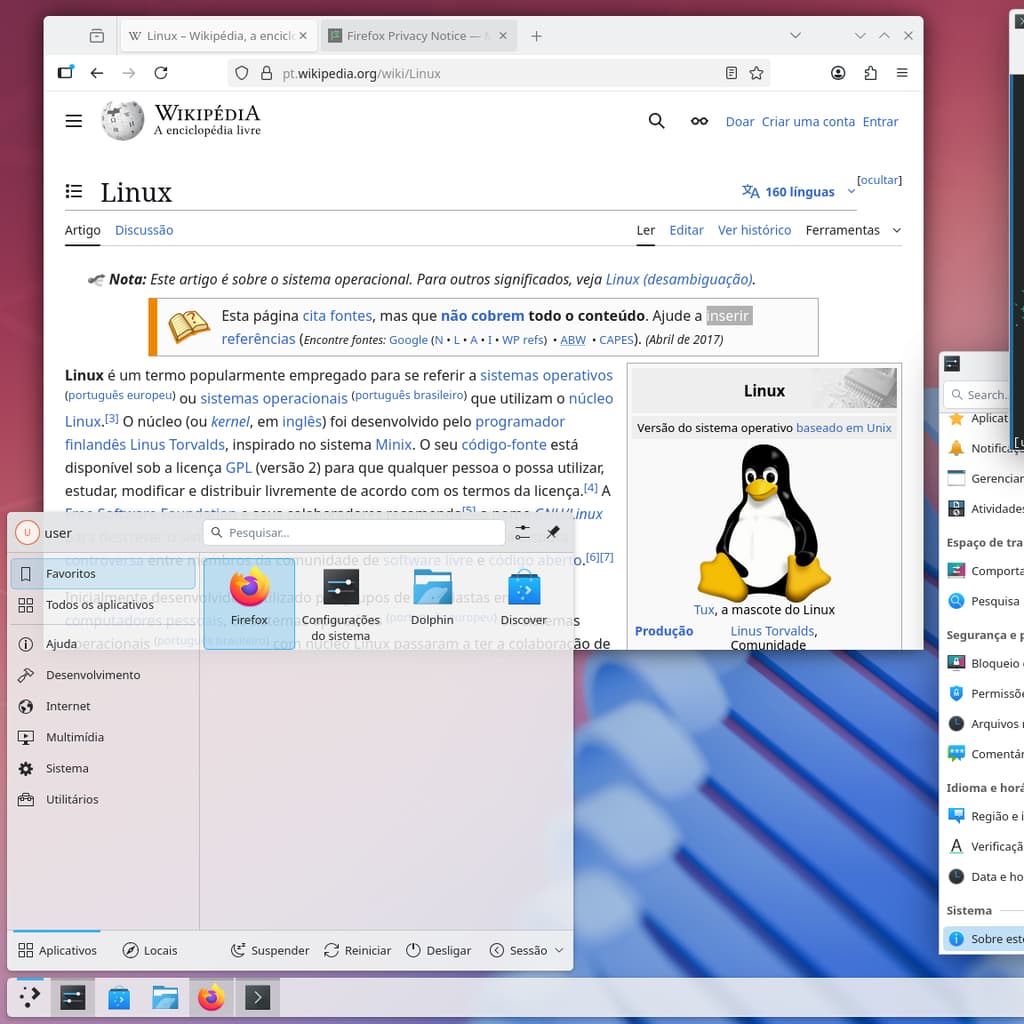Image resolution: width=1024 pixels, height=1024 pixels.
Task: Open tracking protection shield icon
Action: (242, 73)
